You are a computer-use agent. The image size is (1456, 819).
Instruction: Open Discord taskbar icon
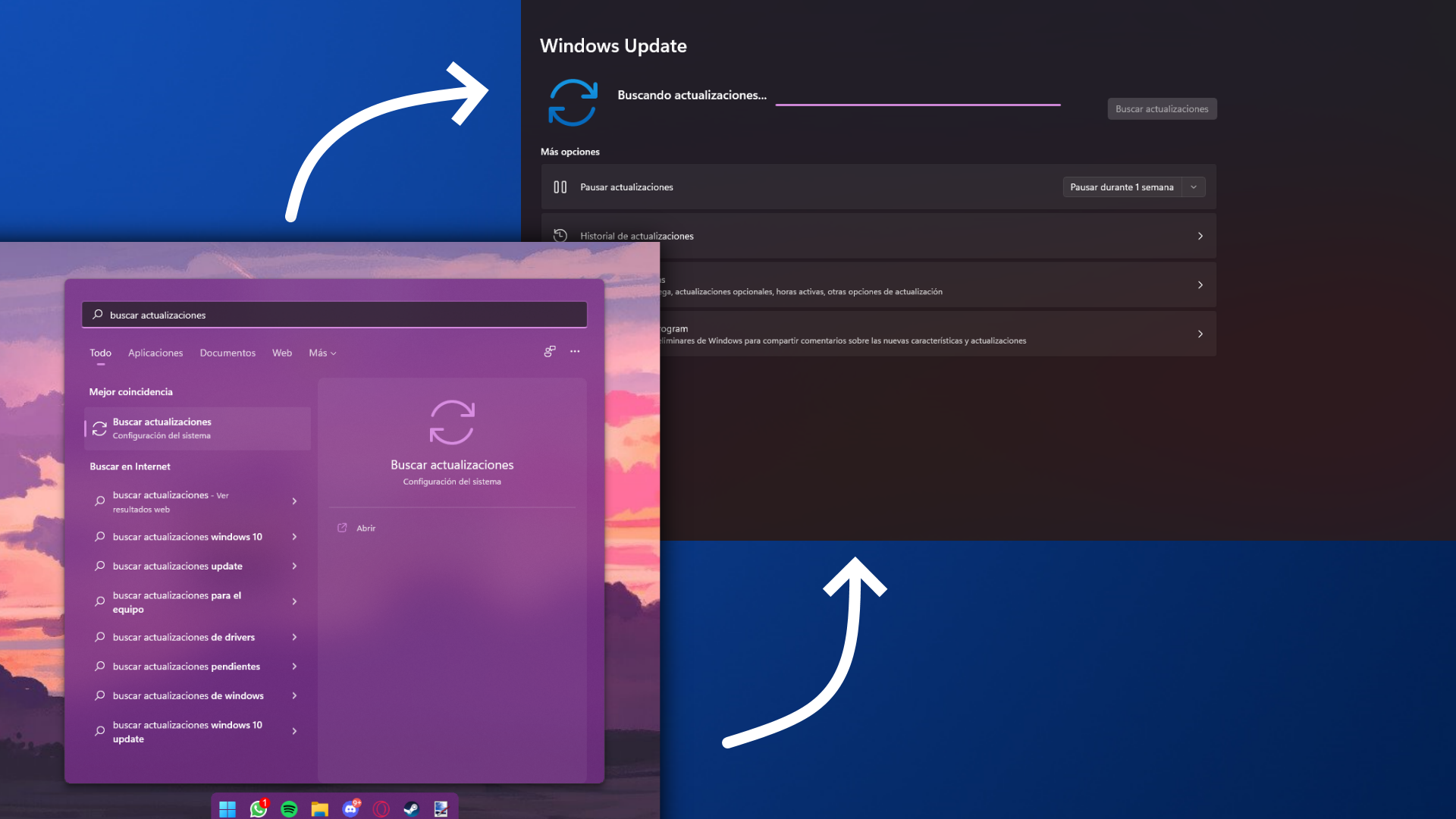pyautogui.click(x=350, y=808)
